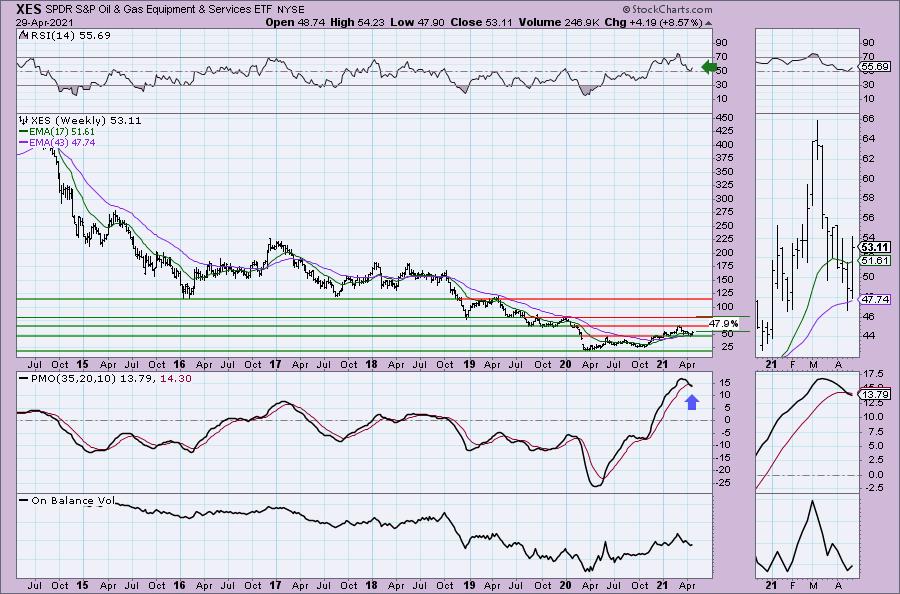Click the RSI(14) 55.69 indicator label
This screenshot has height=594, width=900.
tap(69, 35)
